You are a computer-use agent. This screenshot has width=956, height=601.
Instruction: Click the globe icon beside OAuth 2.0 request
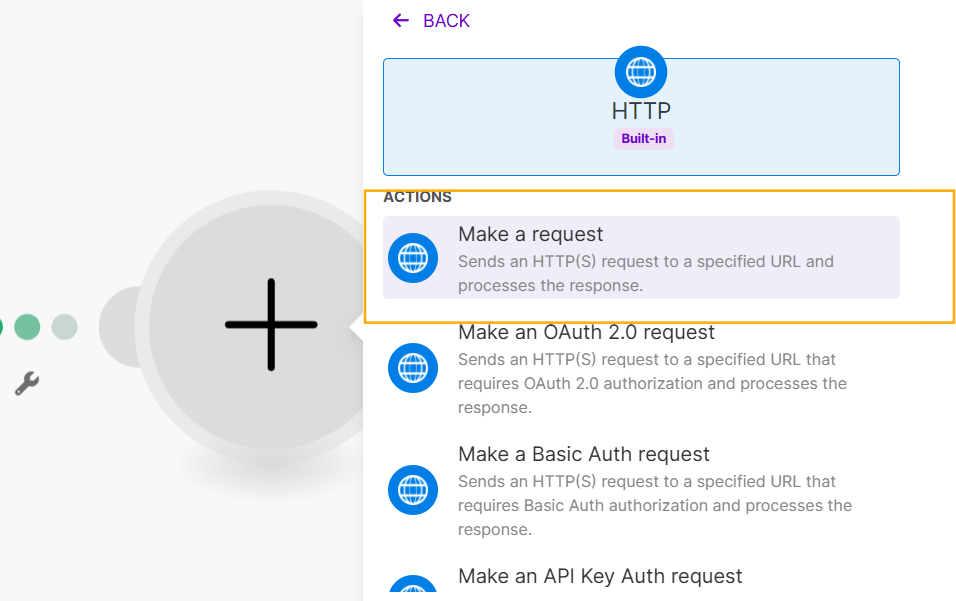click(413, 368)
